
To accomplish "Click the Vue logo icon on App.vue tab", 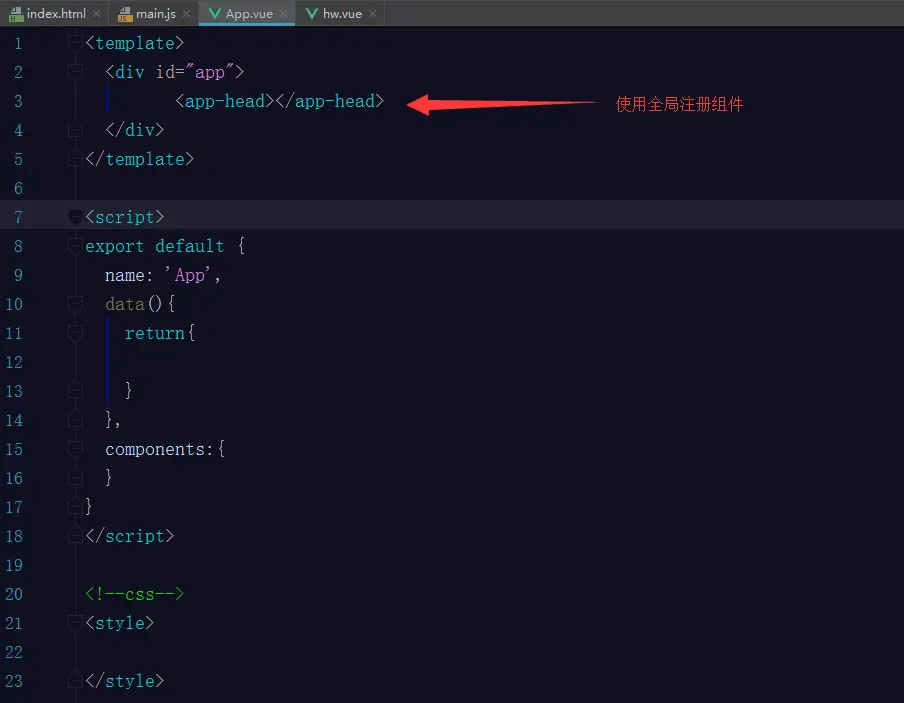I will point(214,13).
